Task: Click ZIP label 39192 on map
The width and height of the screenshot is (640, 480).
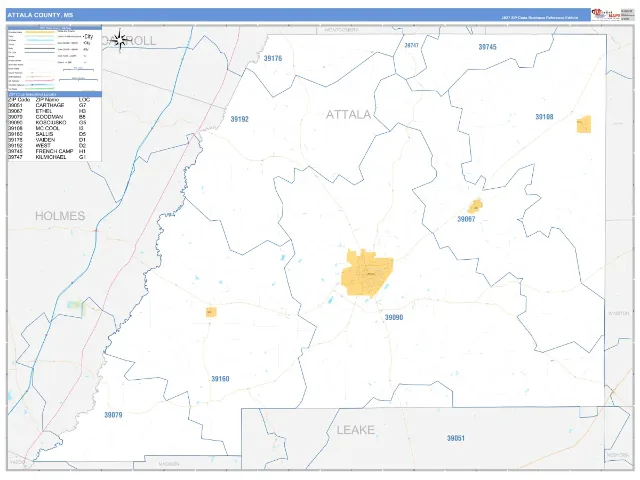Action: click(240, 119)
